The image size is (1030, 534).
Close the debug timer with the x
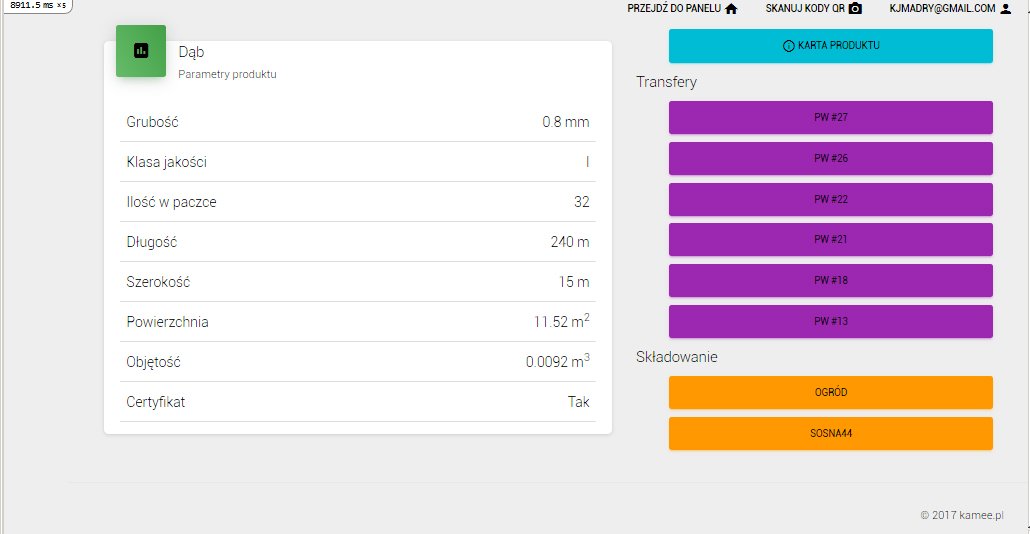(61, 6)
